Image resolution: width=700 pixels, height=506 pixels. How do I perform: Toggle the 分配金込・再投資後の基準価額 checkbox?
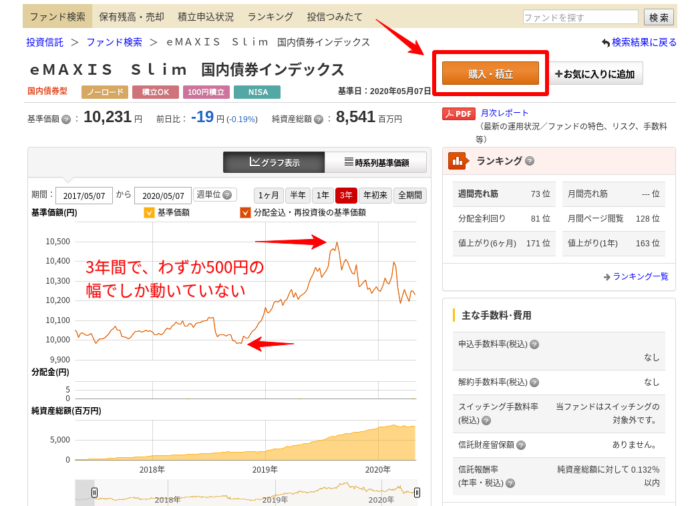[245, 213]
